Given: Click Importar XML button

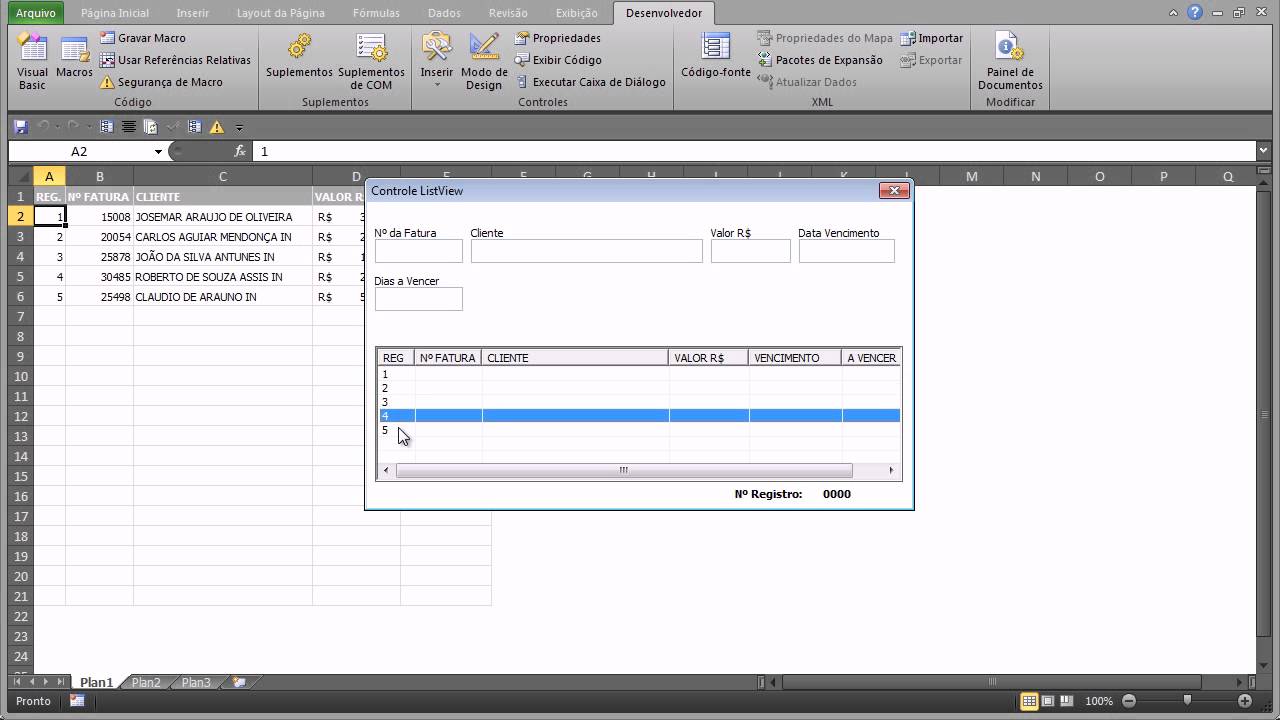Looking at the screenshot, I should pyautogui.click(x=932, y=38).
